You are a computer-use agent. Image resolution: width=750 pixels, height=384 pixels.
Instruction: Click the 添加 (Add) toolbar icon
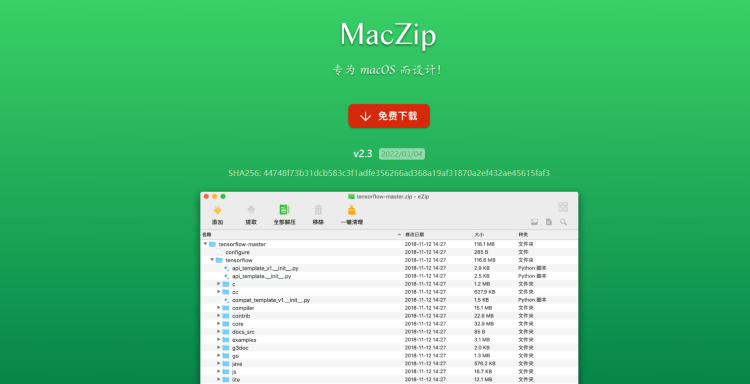point(218,210)
